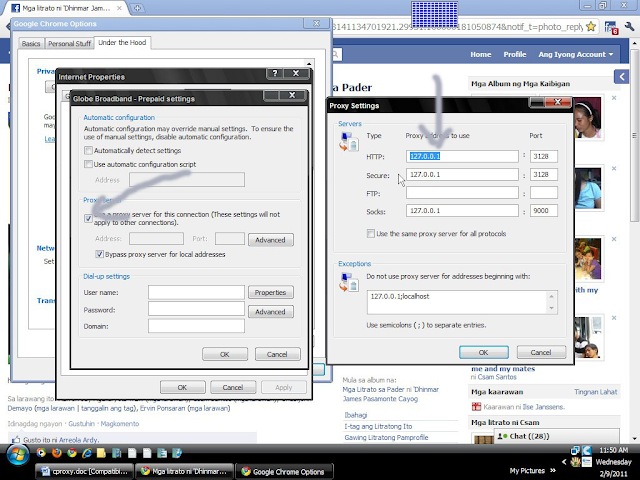640x480 pixels.
Task: Click the Kaarawan gift icon
Action: [476, 407]
